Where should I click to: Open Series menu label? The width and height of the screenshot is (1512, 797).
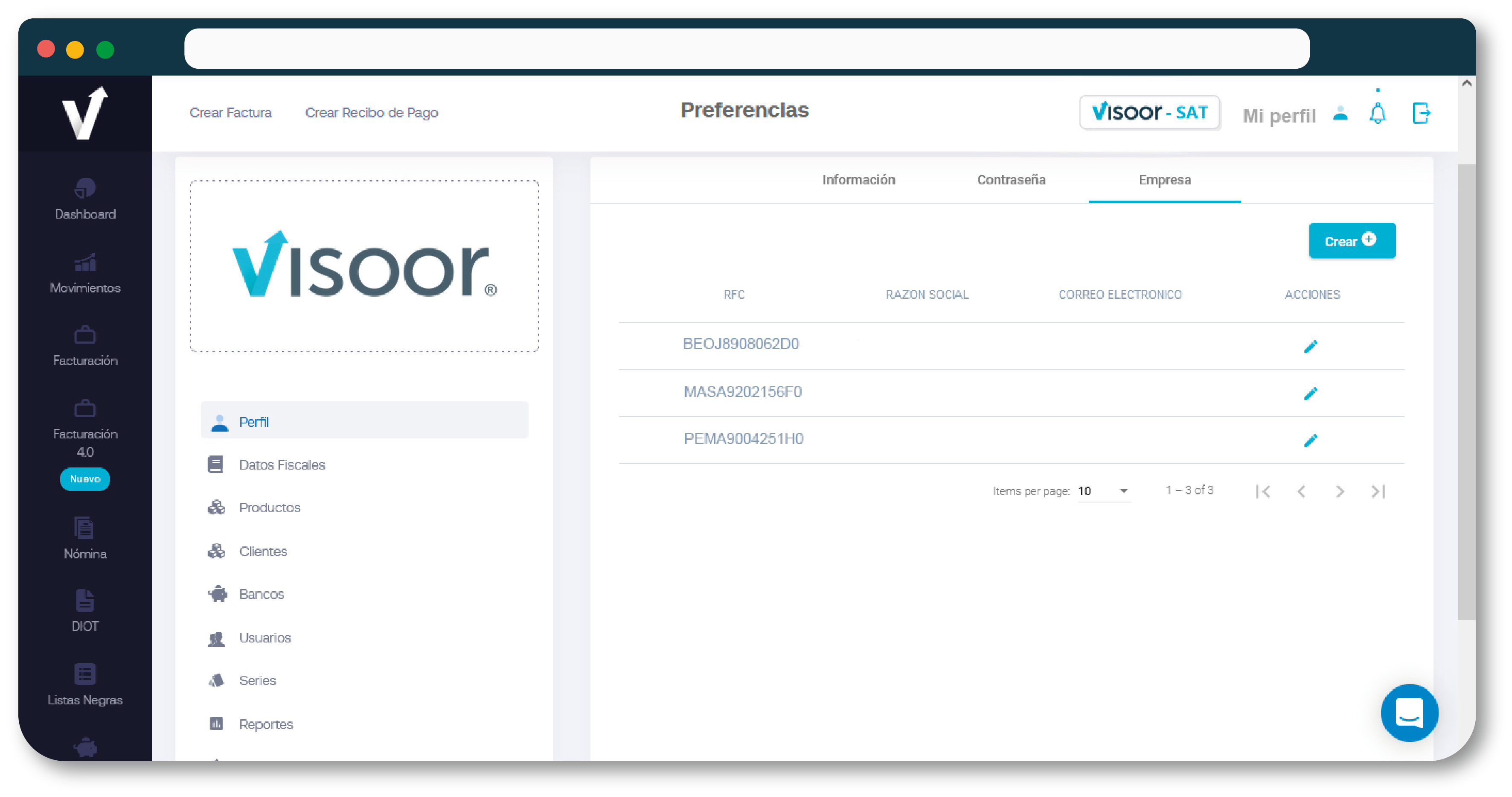tap(257, 680)
